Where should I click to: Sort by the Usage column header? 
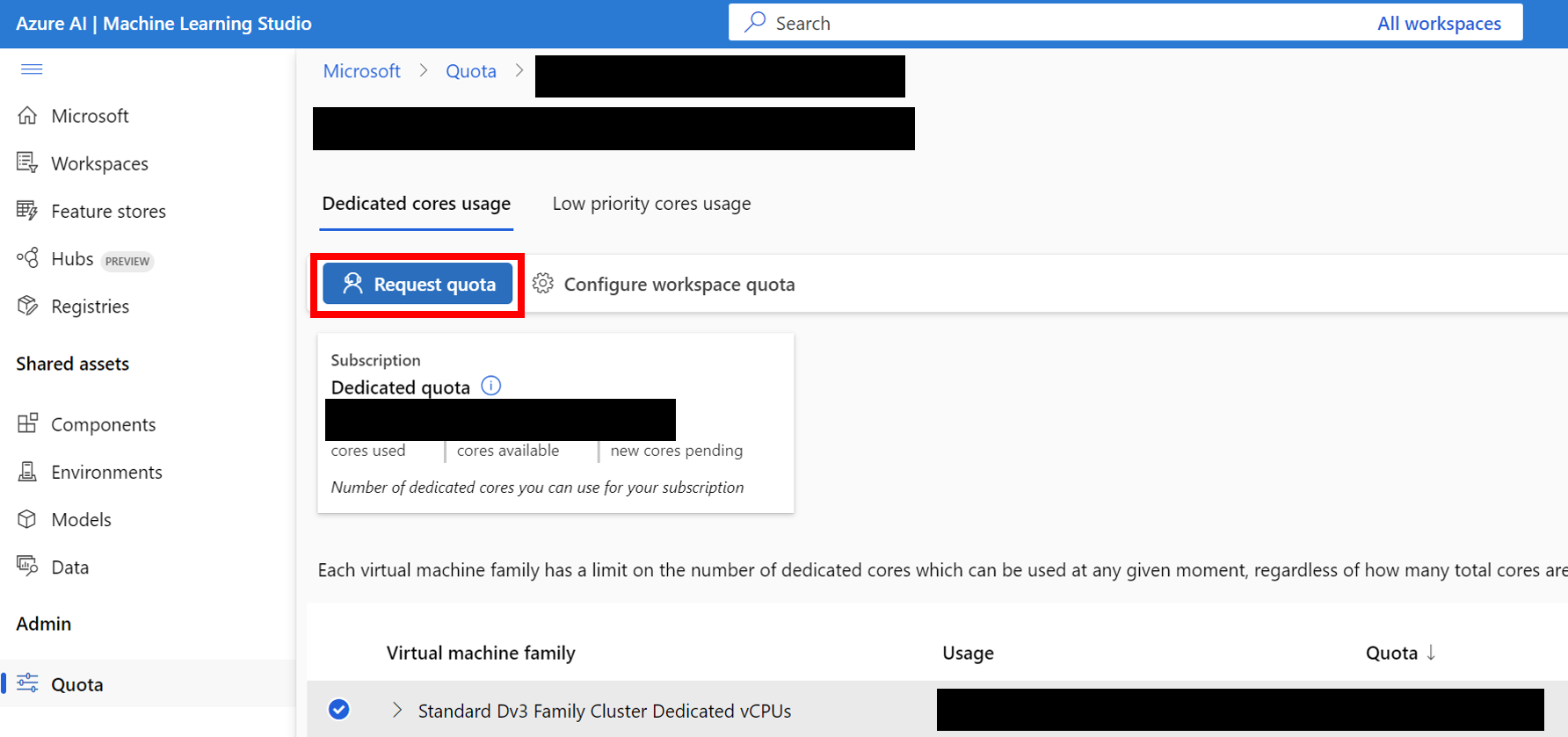(968, 653)
